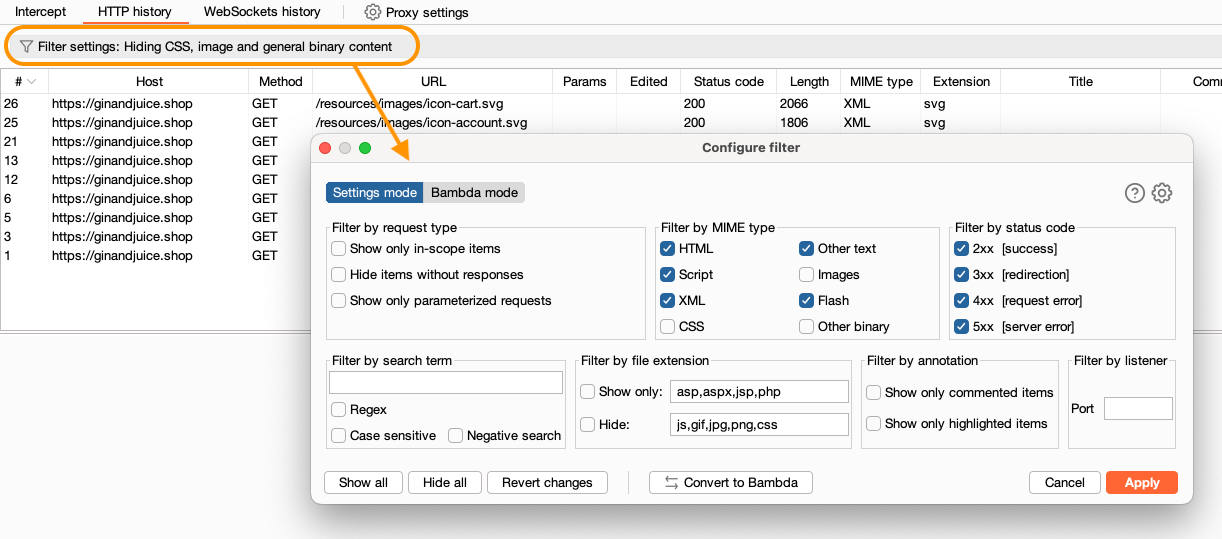This screenshot has height=539, width=1222.
Task: Click the funnel filter icon in filter bar
Action: coord(26,47)
